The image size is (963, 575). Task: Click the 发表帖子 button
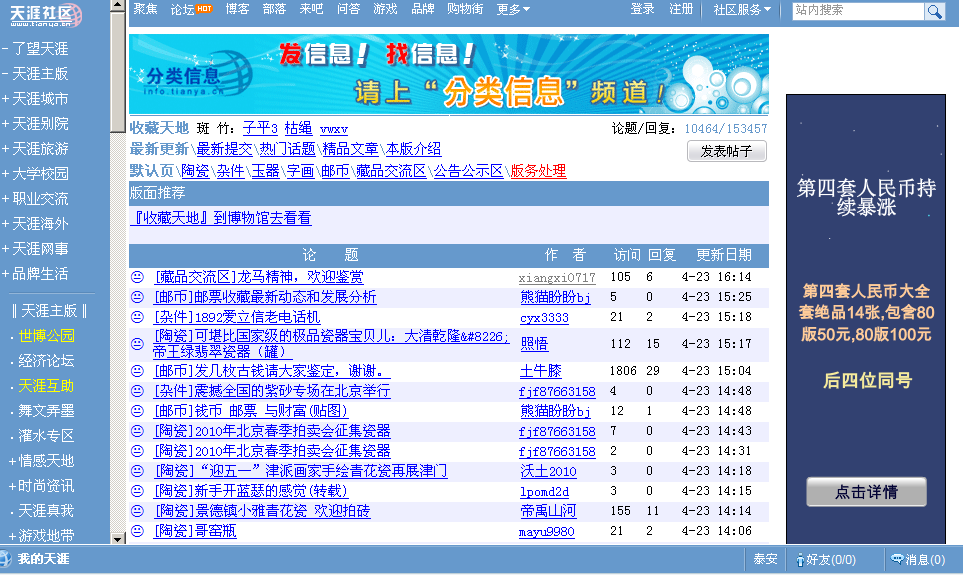pyautogui.click(x=727, y=151)
